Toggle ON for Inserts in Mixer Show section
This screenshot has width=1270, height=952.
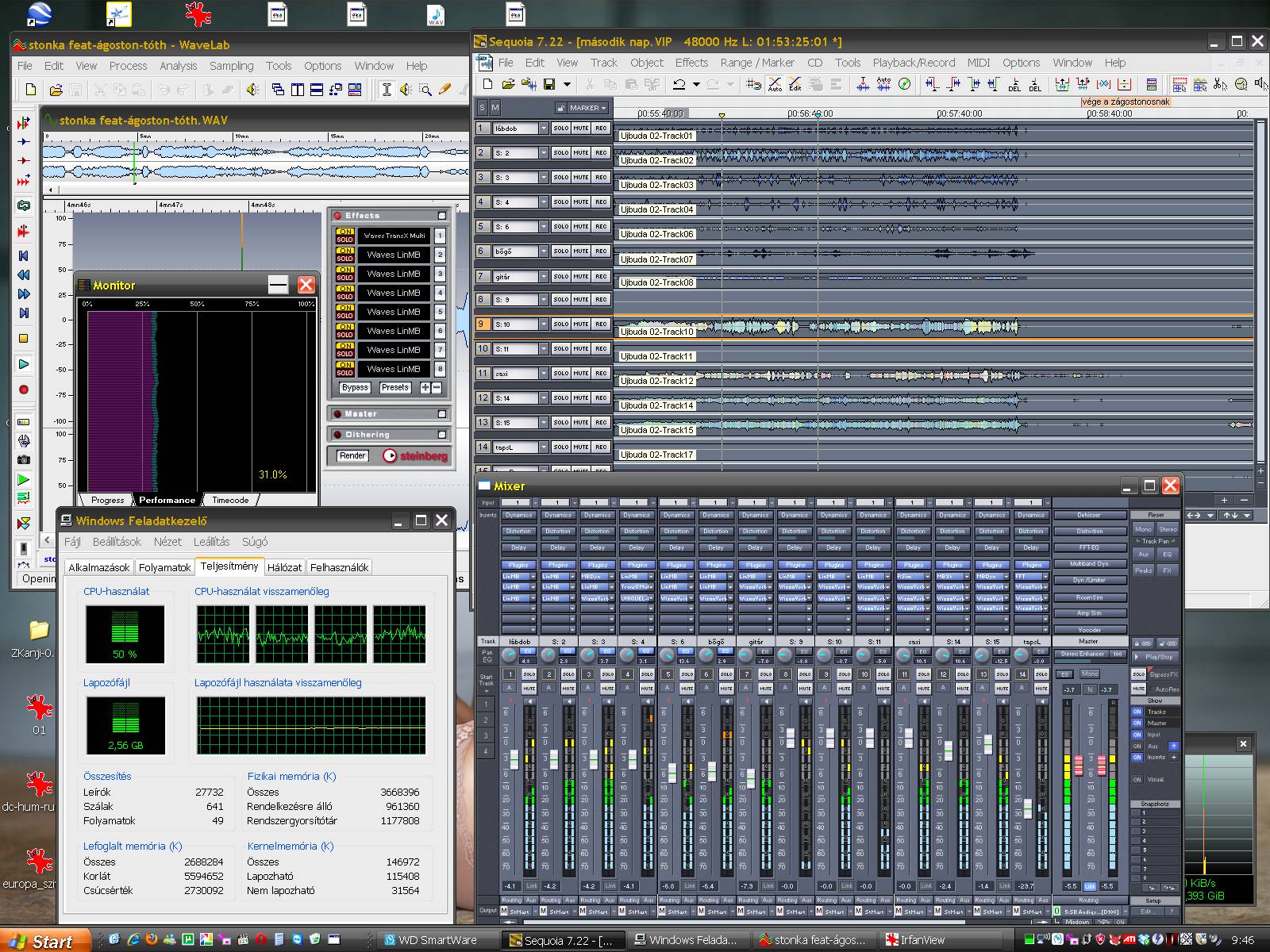[x=1137, y=758]
